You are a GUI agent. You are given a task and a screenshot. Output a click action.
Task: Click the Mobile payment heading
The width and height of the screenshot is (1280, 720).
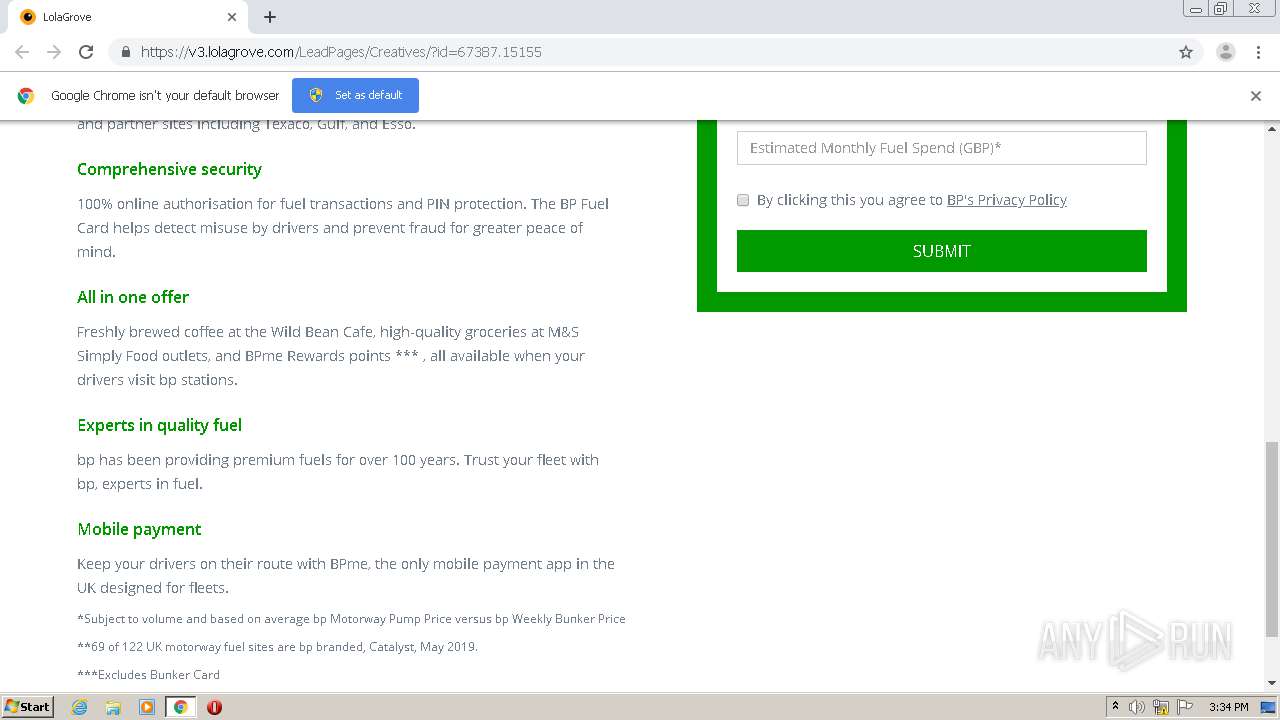point(139,529)
